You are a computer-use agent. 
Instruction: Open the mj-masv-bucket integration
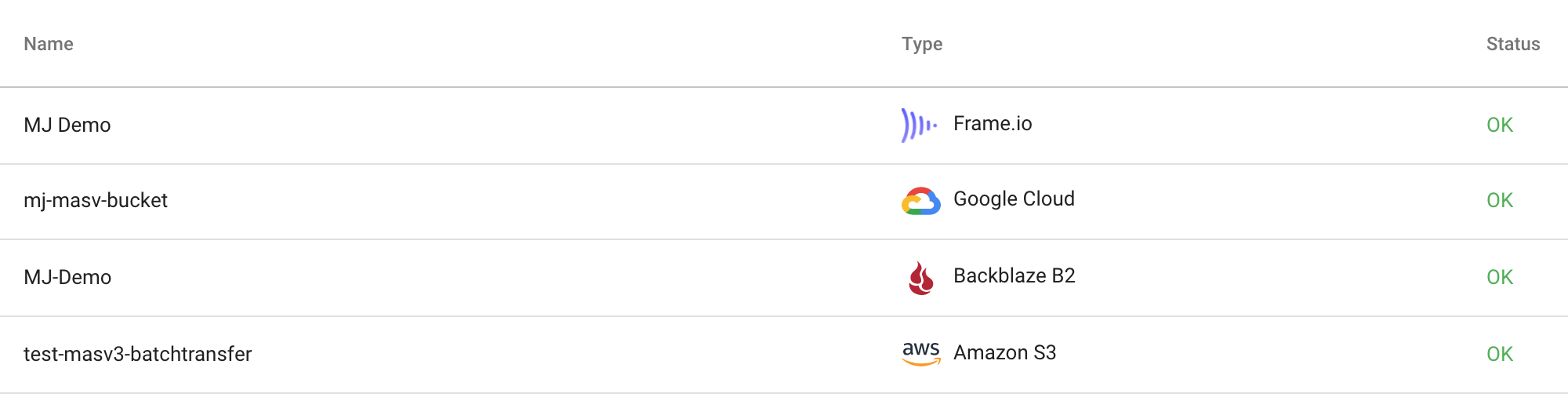pos(96,200)
